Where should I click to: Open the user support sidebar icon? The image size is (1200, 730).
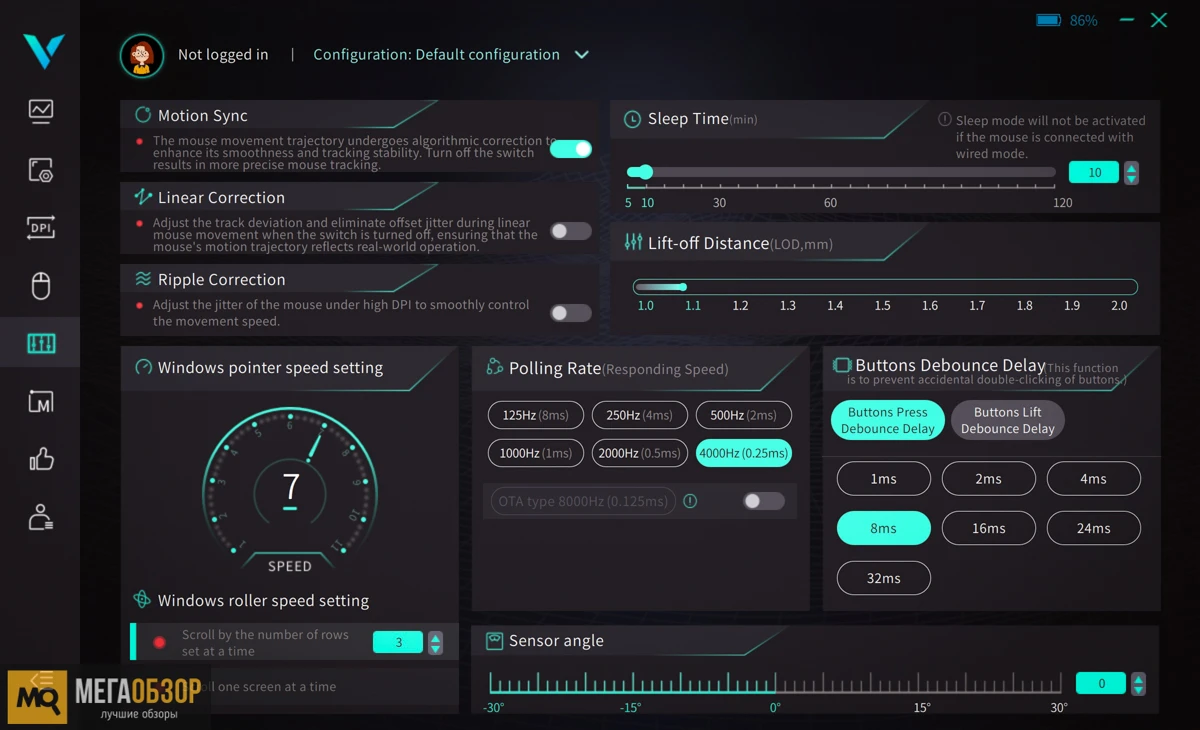click(x=40, y=517)
